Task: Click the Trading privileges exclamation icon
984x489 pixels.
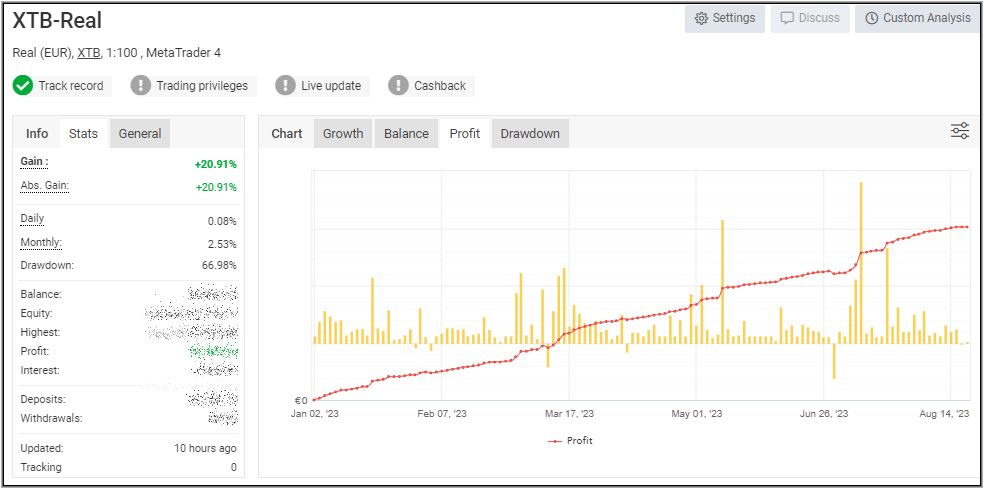Action: pyautogui.click(x=141, y=86)
